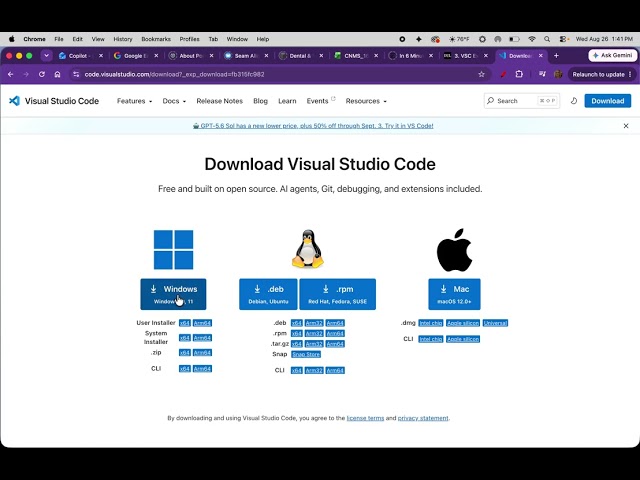The height and width of the screenshot is (480, 640).
Task: Open the Chrome profile avatar
Action: 558,74
